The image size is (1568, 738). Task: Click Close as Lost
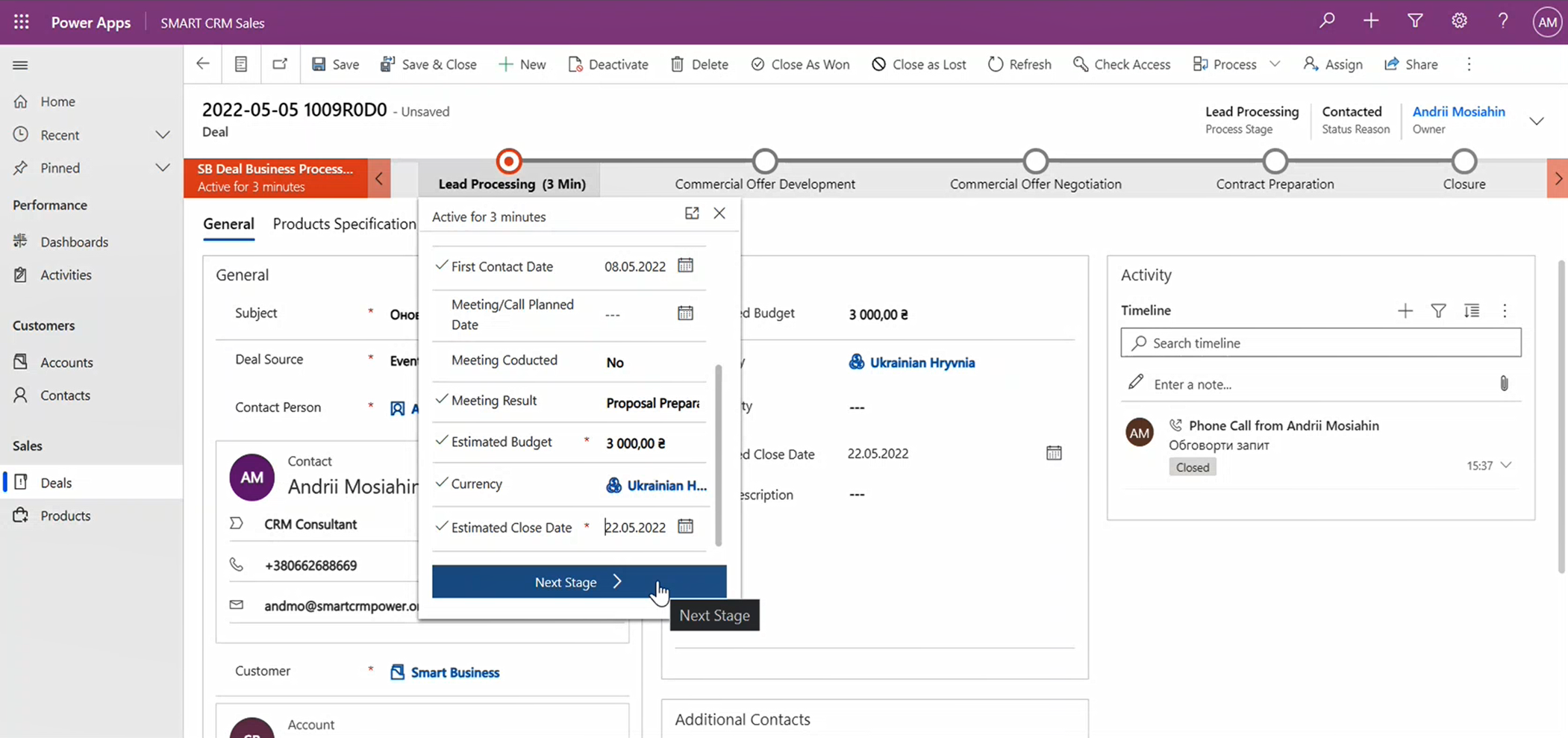coord(919,64)
